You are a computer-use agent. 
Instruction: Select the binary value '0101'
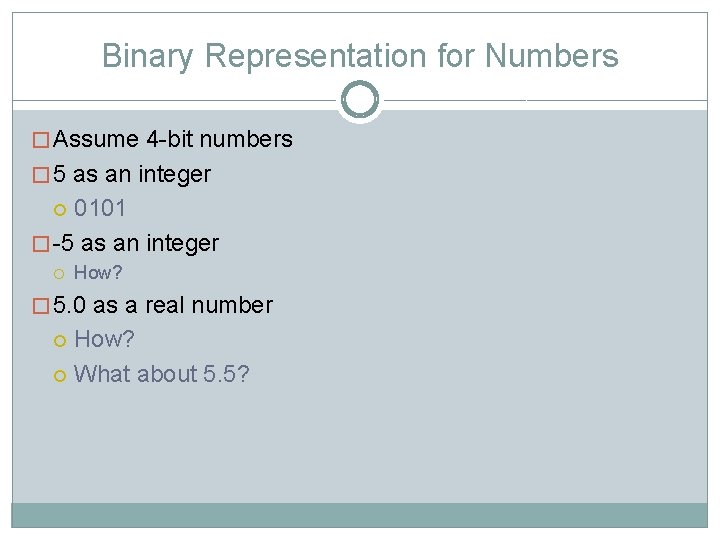point(101,208)
